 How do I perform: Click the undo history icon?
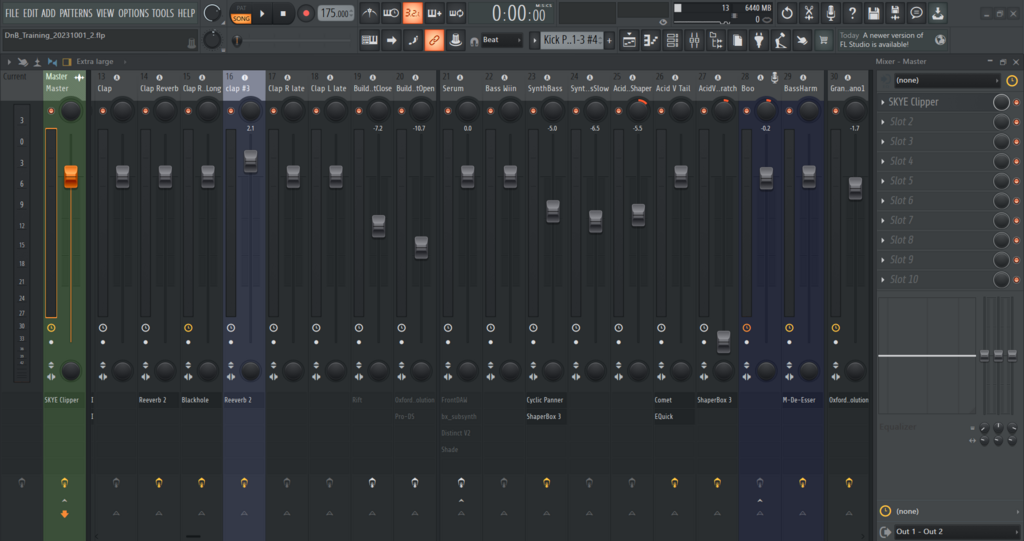(x=787, y=12)
